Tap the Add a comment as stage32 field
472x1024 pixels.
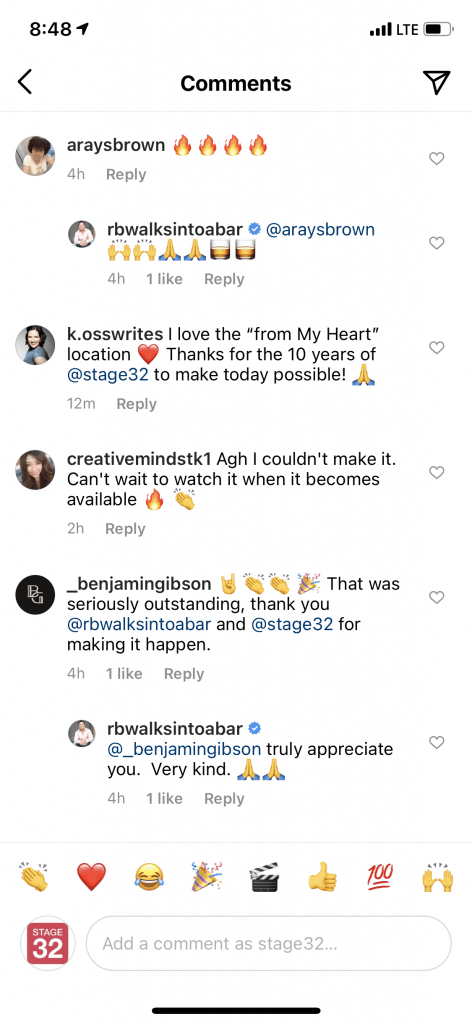(x=268, y=943)
